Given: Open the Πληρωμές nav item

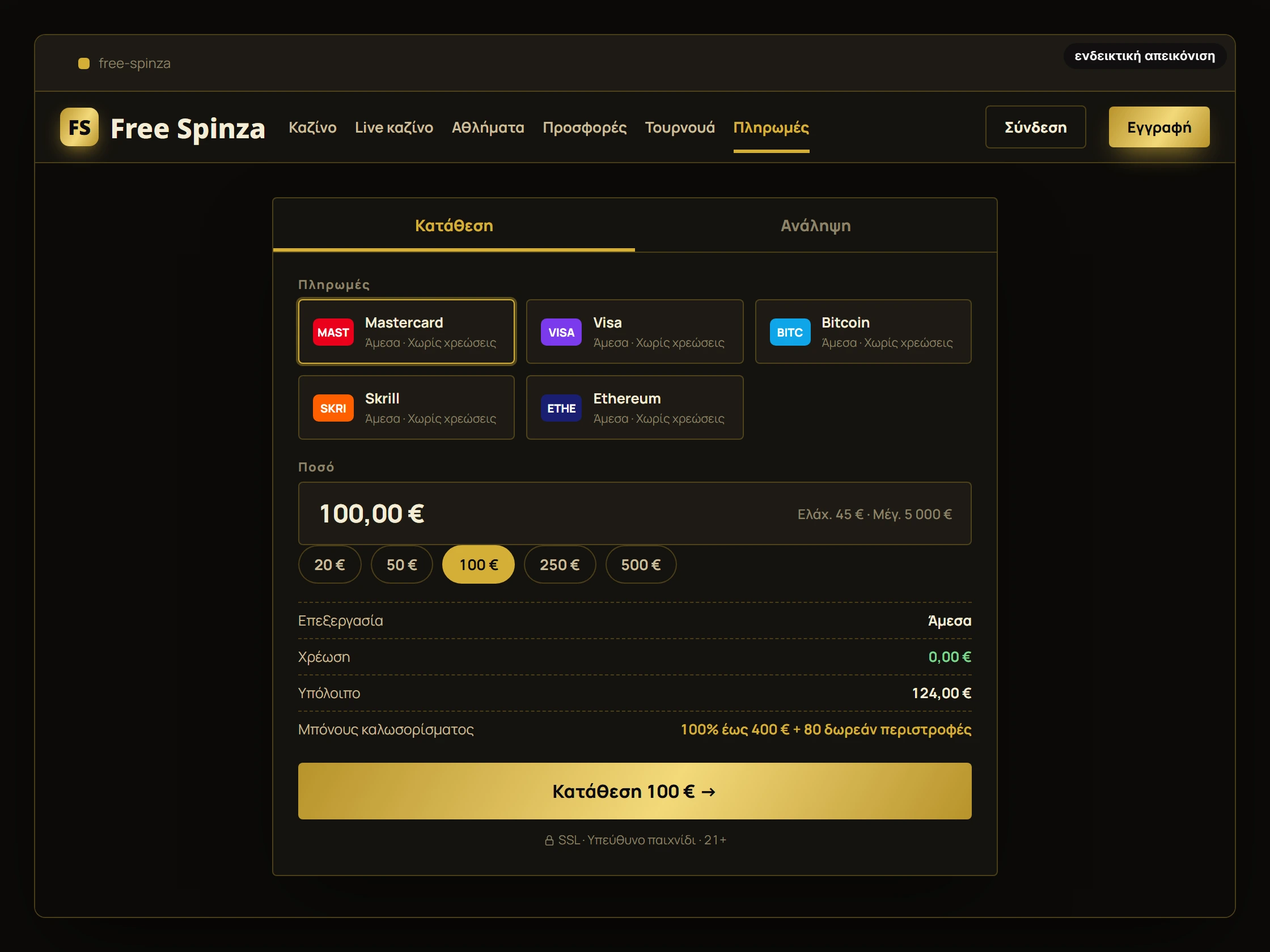Looking at the screenshot, I should click(771, 127).
